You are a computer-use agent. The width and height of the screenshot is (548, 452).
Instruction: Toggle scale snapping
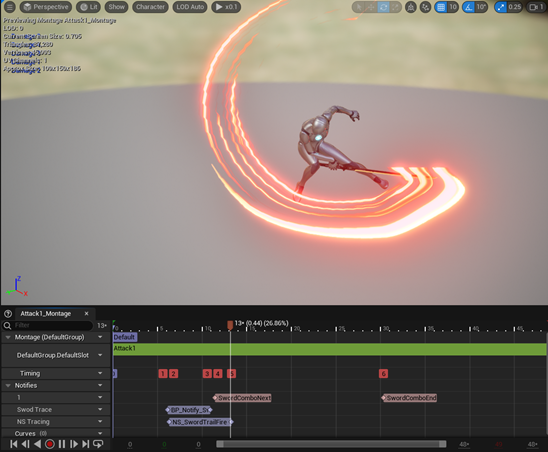point(500,7)
